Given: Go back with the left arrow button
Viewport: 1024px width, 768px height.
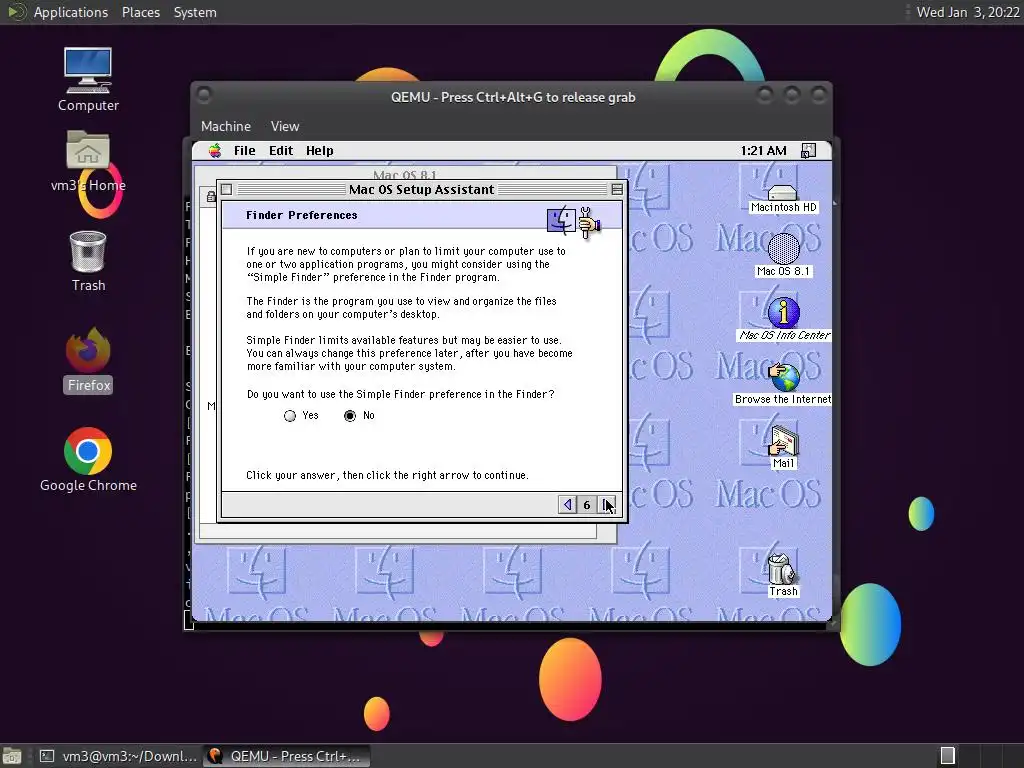Looking at the screenshot, I should 568,505.
